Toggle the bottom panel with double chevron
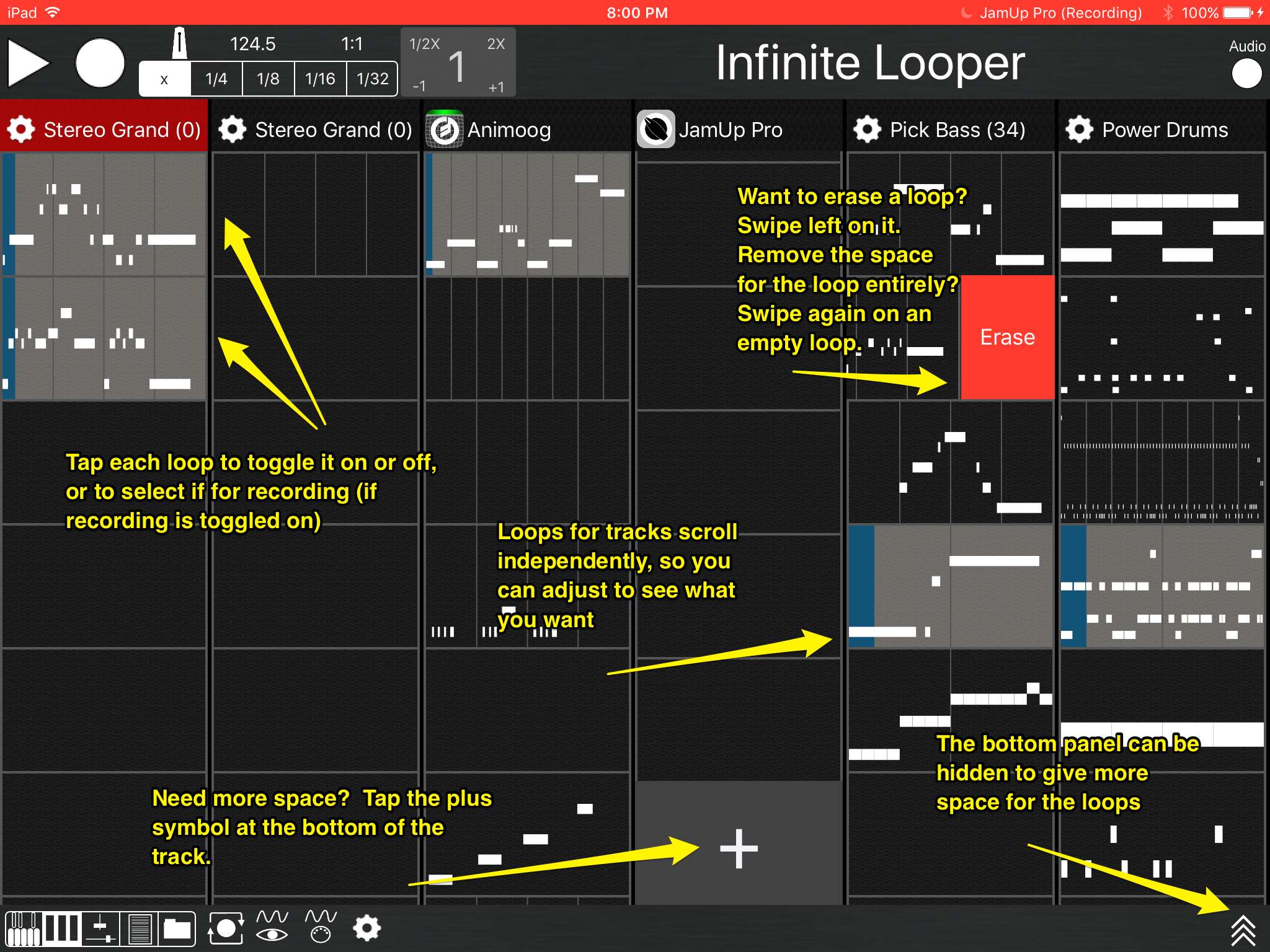Image resolution: width=1270 pixels, height=952 pixels. (x=1243, y=930)
